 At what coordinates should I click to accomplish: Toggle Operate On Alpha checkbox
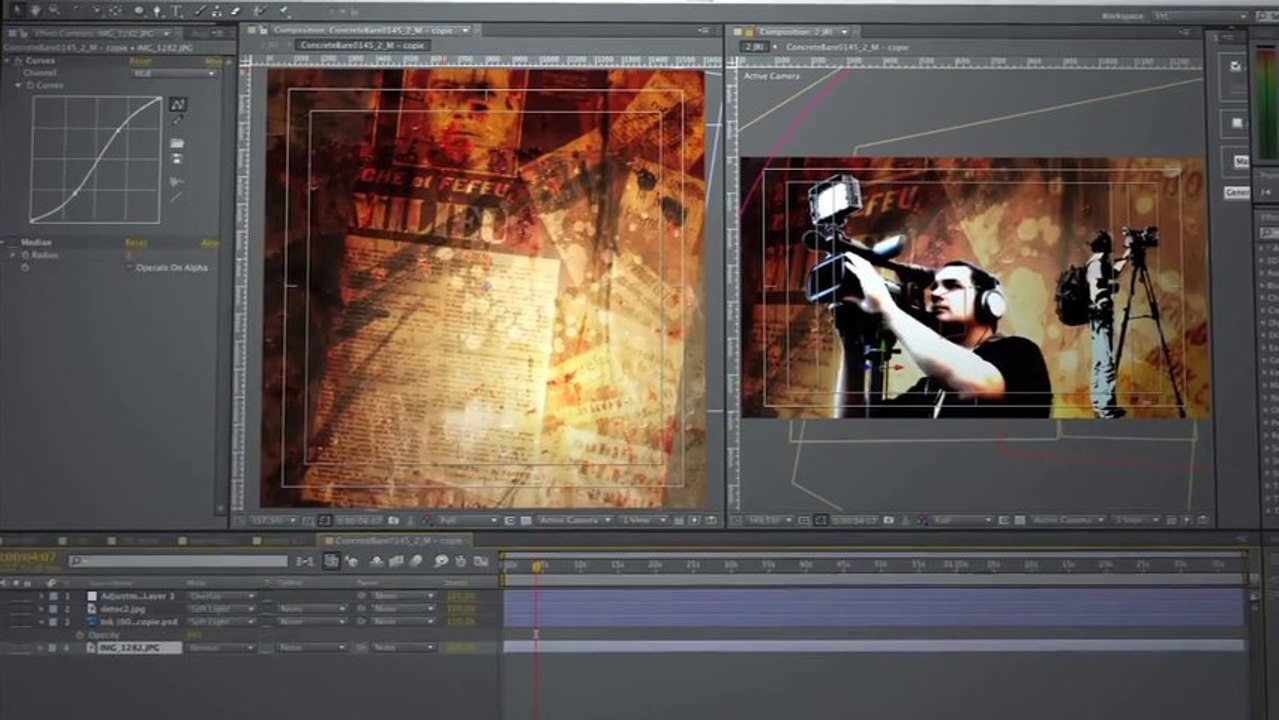(x=130, y=268)
